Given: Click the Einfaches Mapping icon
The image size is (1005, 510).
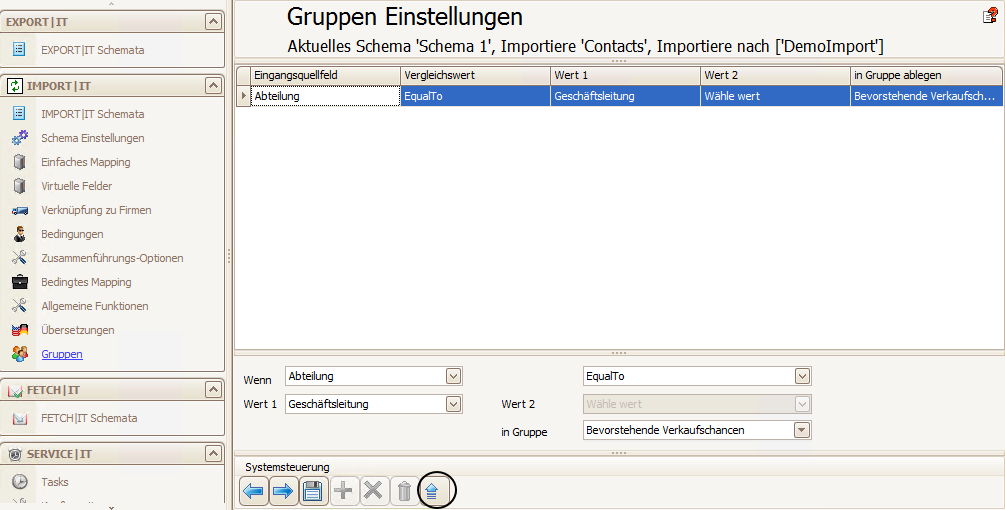Looking at the screenshot, I should coord(19,161).
